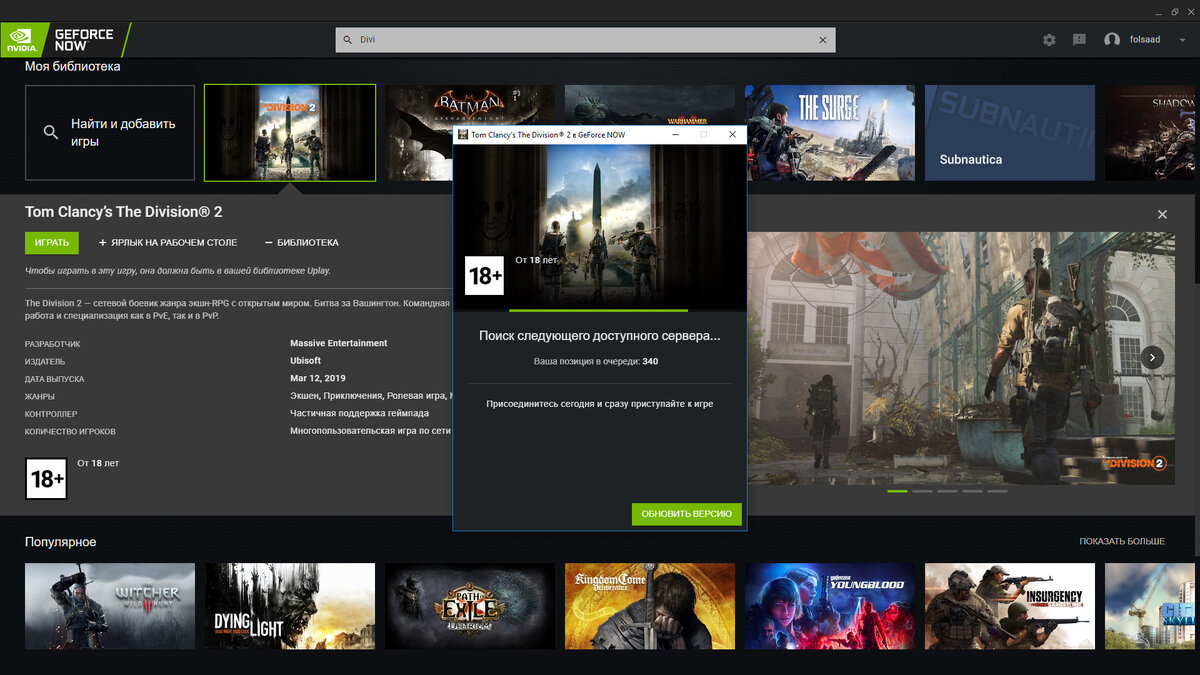The image size is (1200, 675).
Task: Close the Division 2 queue dialog window
Action: pyautogui.click(x=732, y=134)
